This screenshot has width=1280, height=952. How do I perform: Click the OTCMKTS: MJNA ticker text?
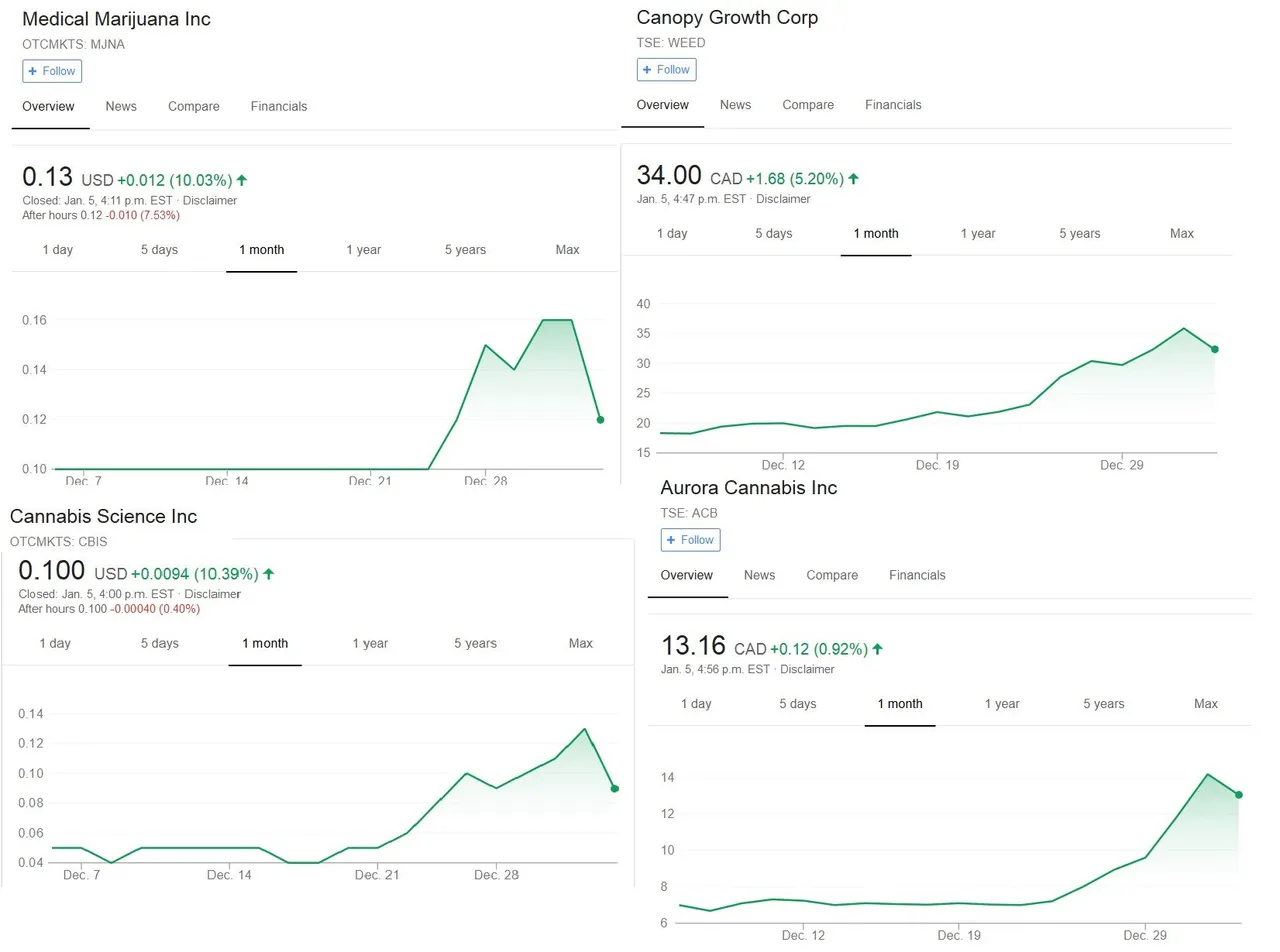click(73, 45)
